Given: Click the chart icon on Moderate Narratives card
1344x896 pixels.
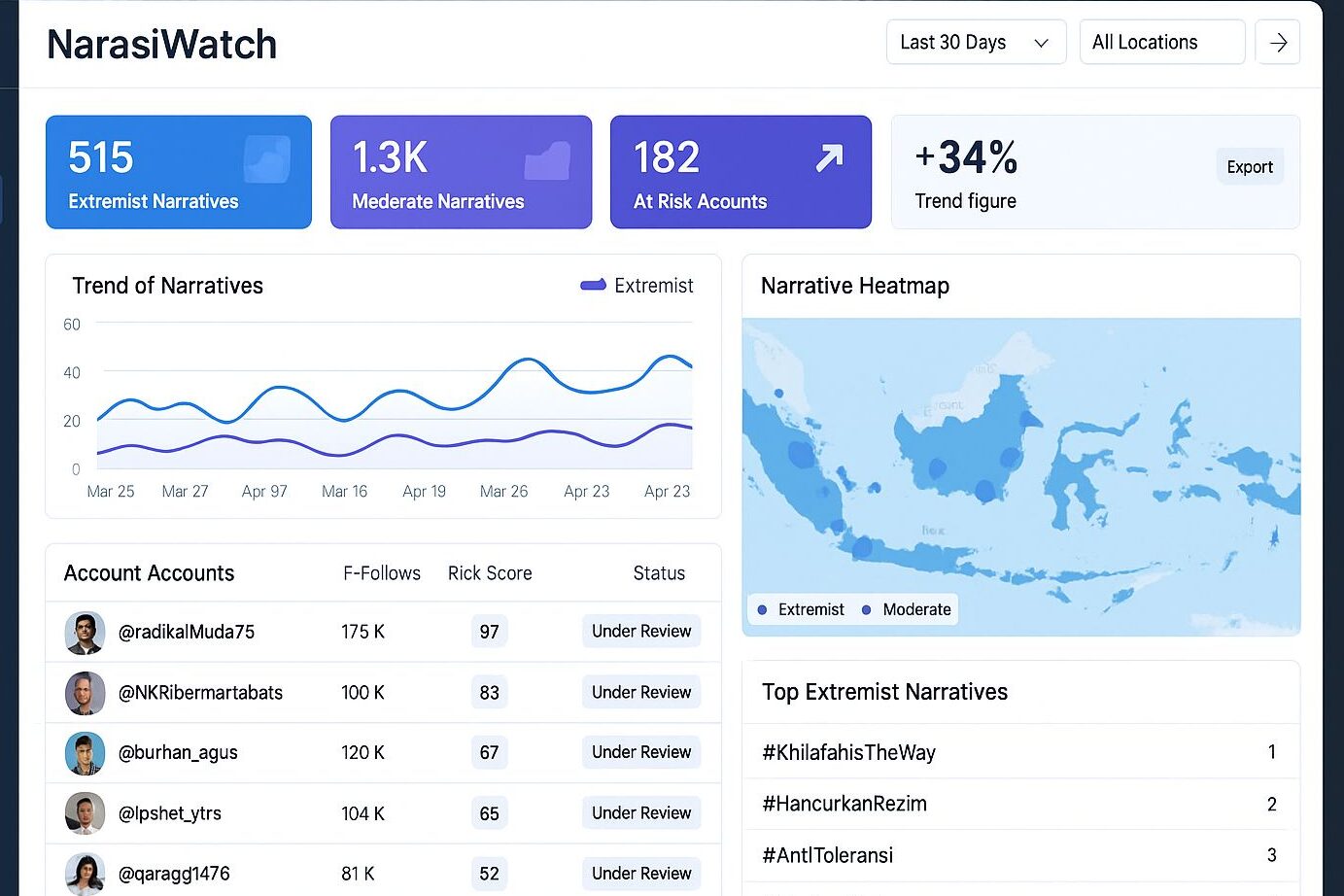Looking at the screenshot, I should (x=547, y=161).
